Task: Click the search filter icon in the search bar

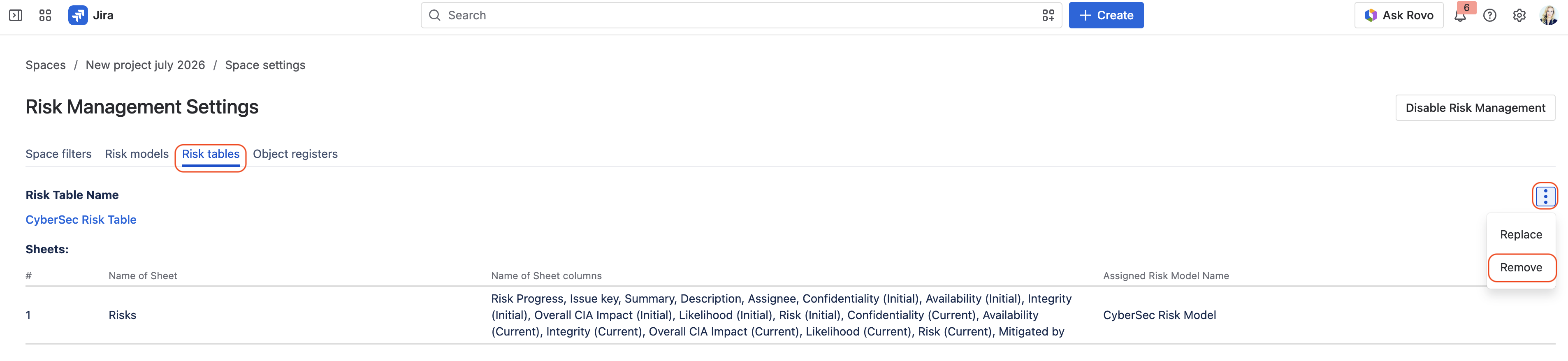Action: [x=1048, y=15]
